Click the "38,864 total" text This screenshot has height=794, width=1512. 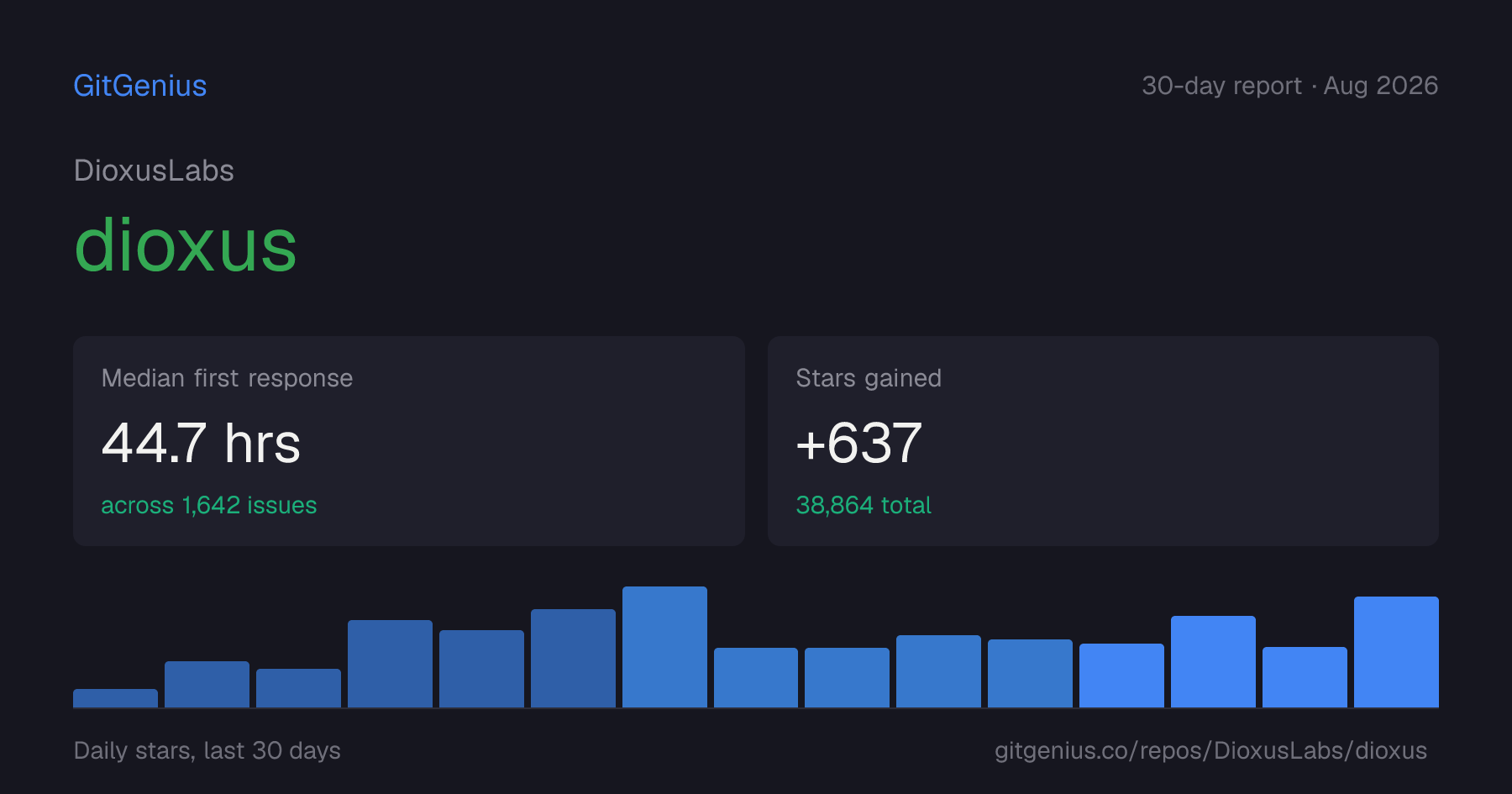(864, 505)
